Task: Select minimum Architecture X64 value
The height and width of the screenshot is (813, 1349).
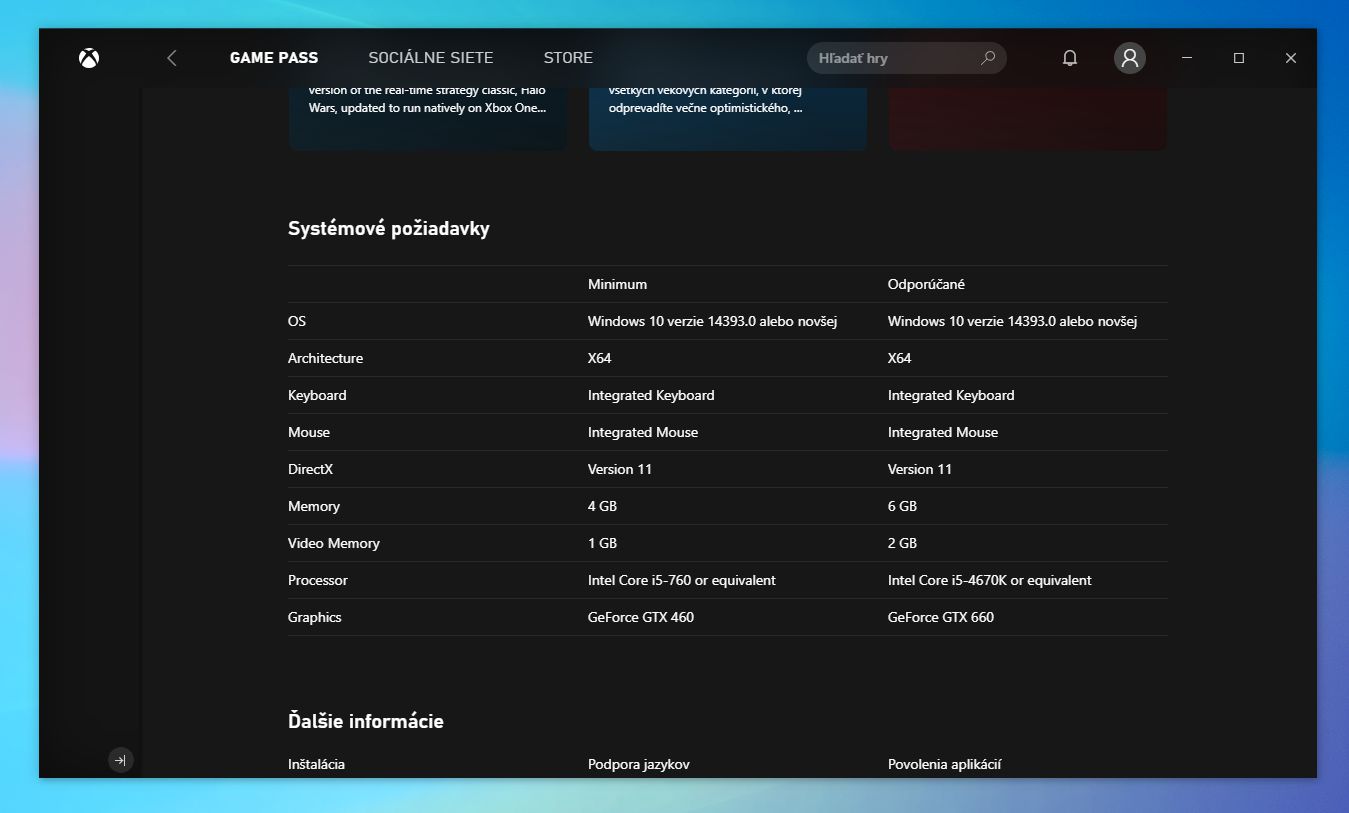Action: click(600, 358)
